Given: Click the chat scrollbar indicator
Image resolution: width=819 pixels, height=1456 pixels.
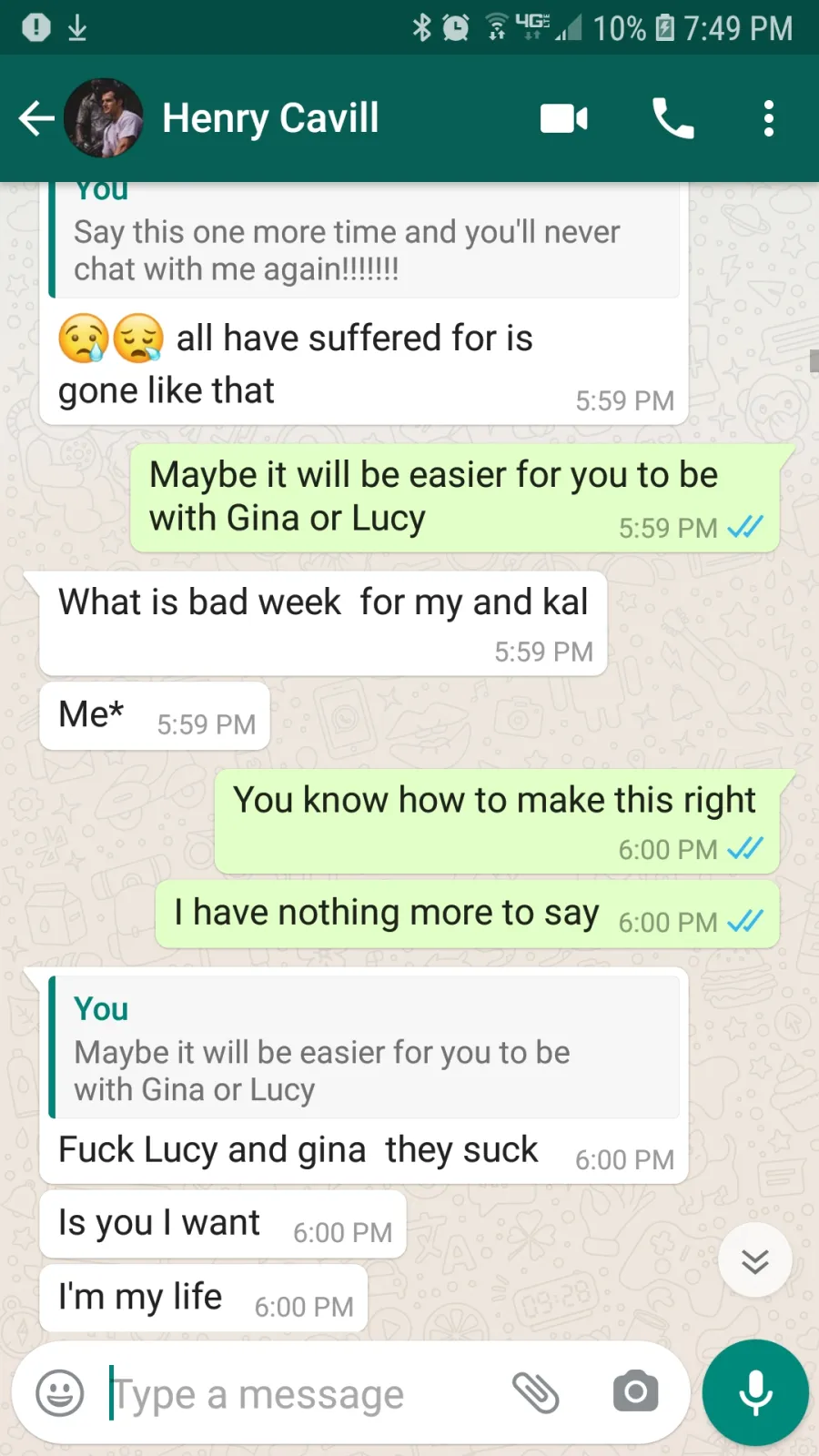Looking at the screenshot, I should (x=814, y=360).
